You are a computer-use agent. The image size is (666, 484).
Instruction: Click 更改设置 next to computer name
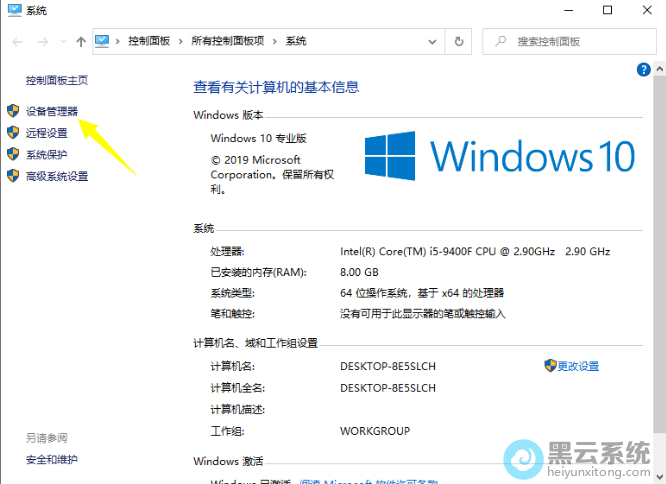578,366
